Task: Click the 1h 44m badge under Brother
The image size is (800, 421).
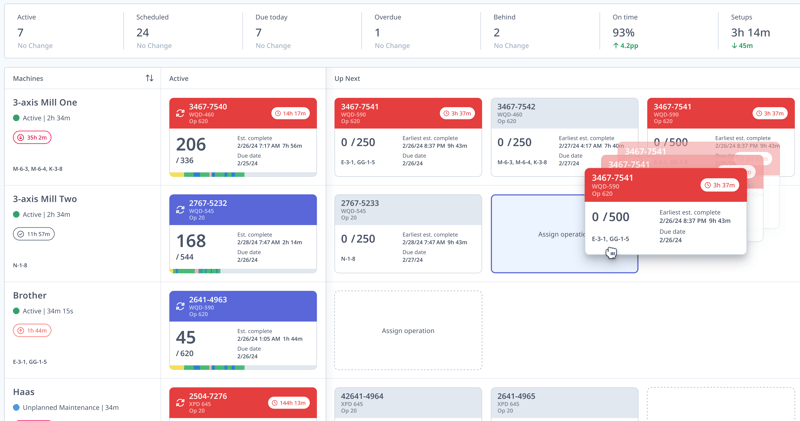Action: pyautogui.click(x=32, y=330)
